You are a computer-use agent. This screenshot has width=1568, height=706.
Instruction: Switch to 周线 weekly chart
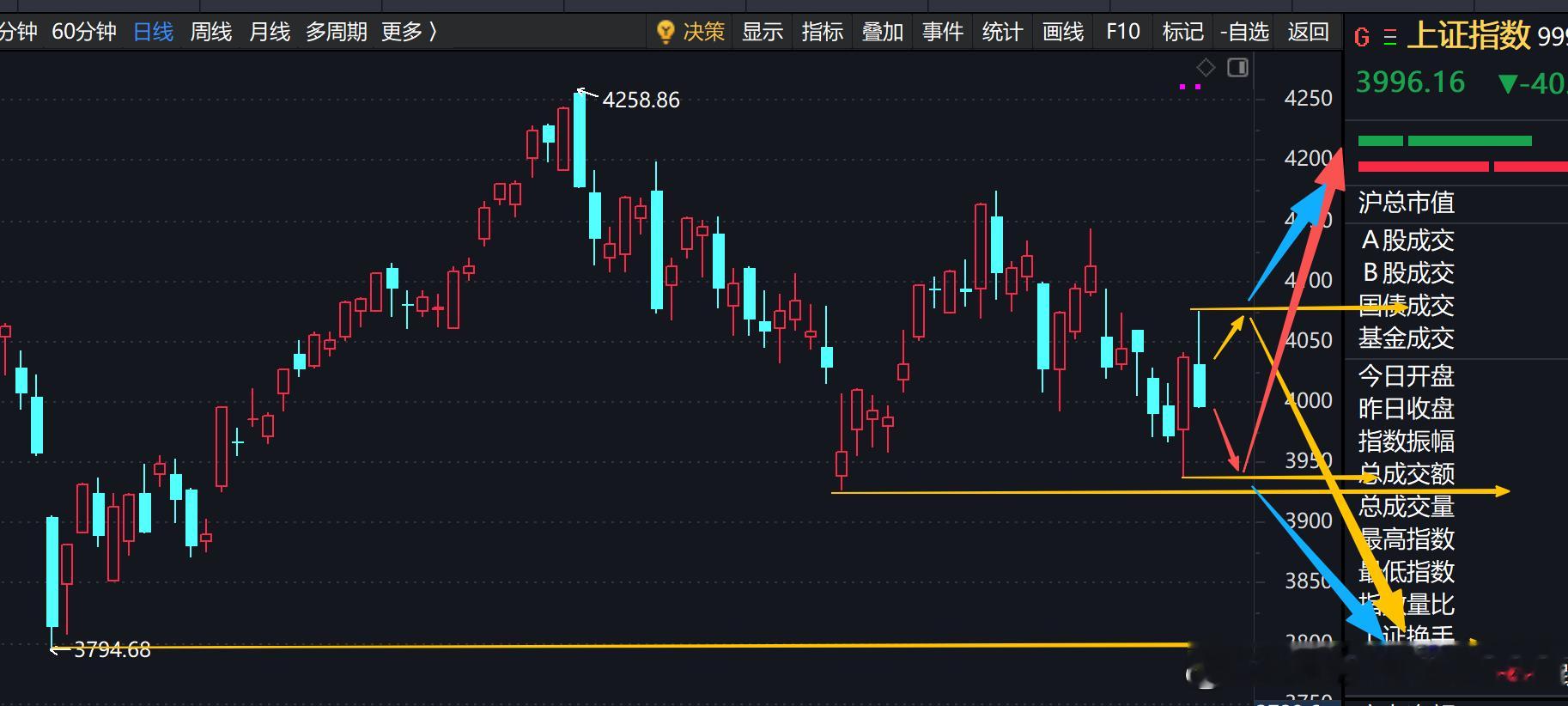pos(211,33)
